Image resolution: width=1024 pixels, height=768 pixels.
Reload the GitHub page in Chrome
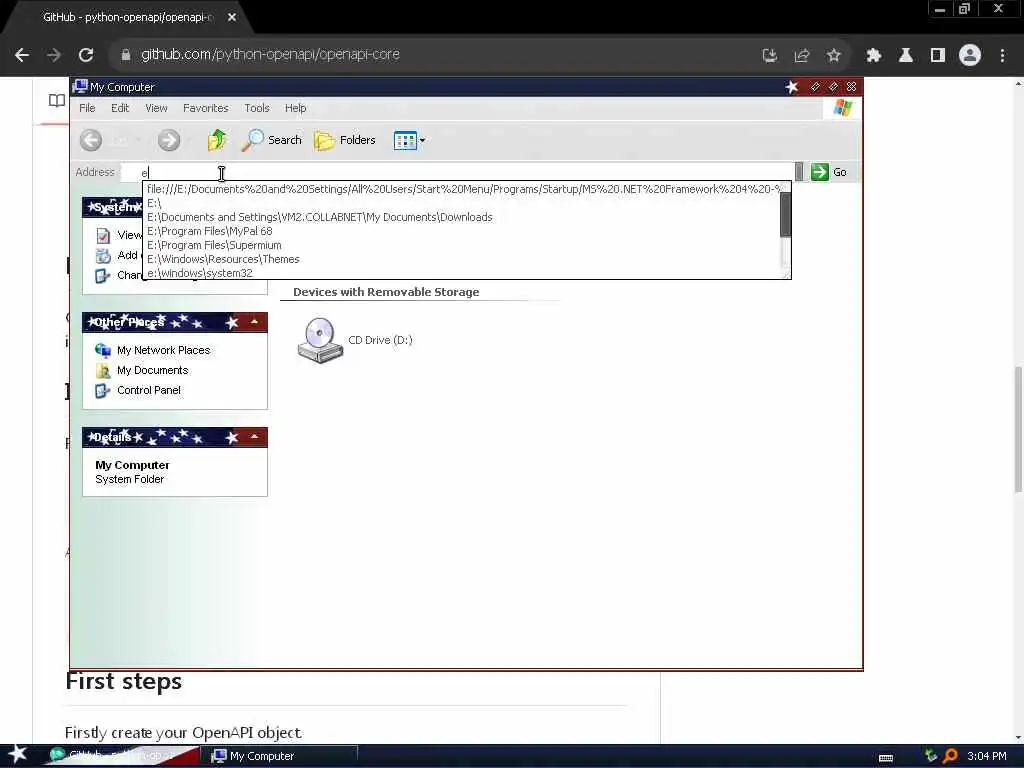pyautogui.click(x=86, y=55)
